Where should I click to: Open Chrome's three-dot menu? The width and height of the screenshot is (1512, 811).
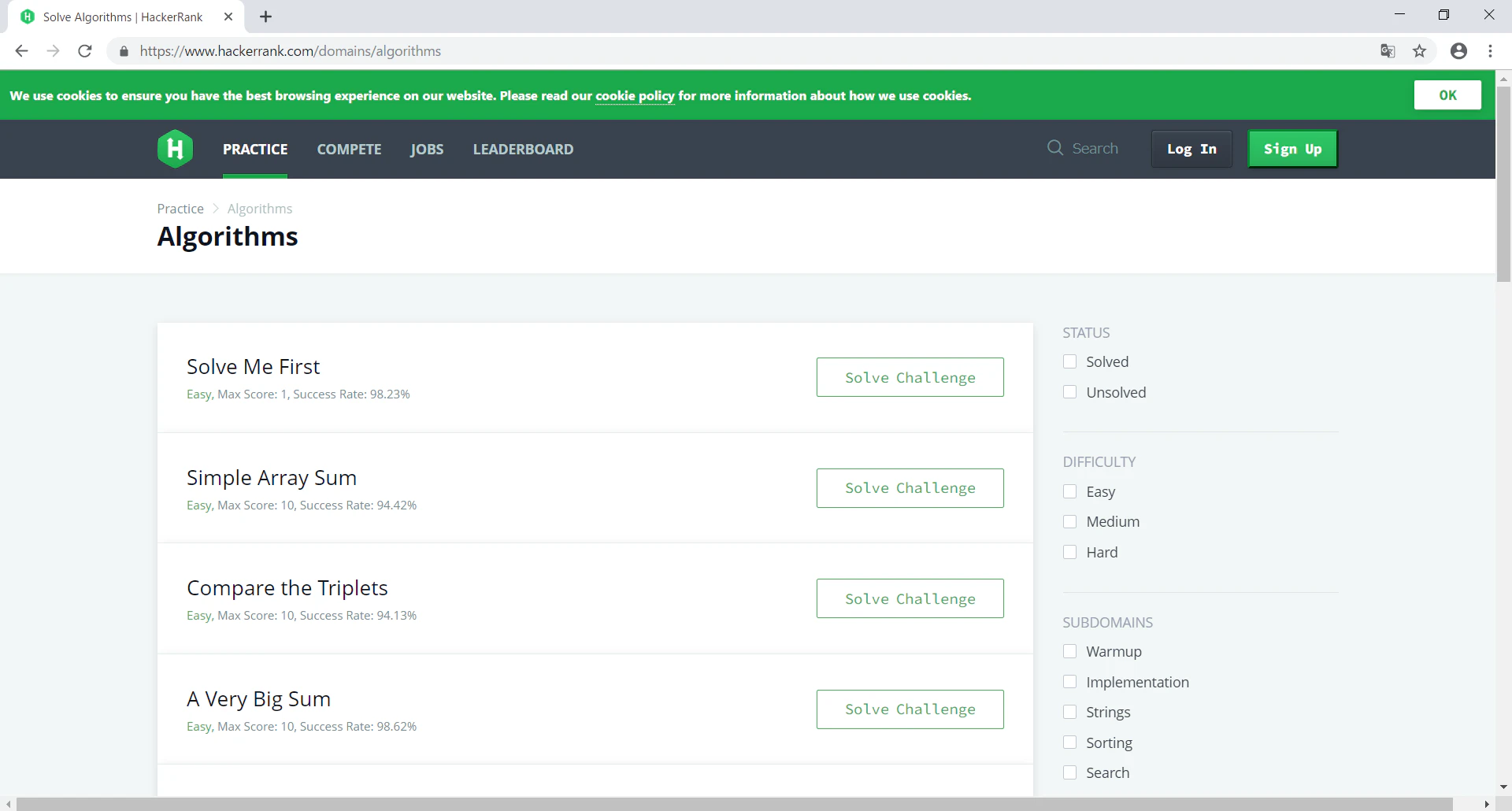tap(1490, 50)
